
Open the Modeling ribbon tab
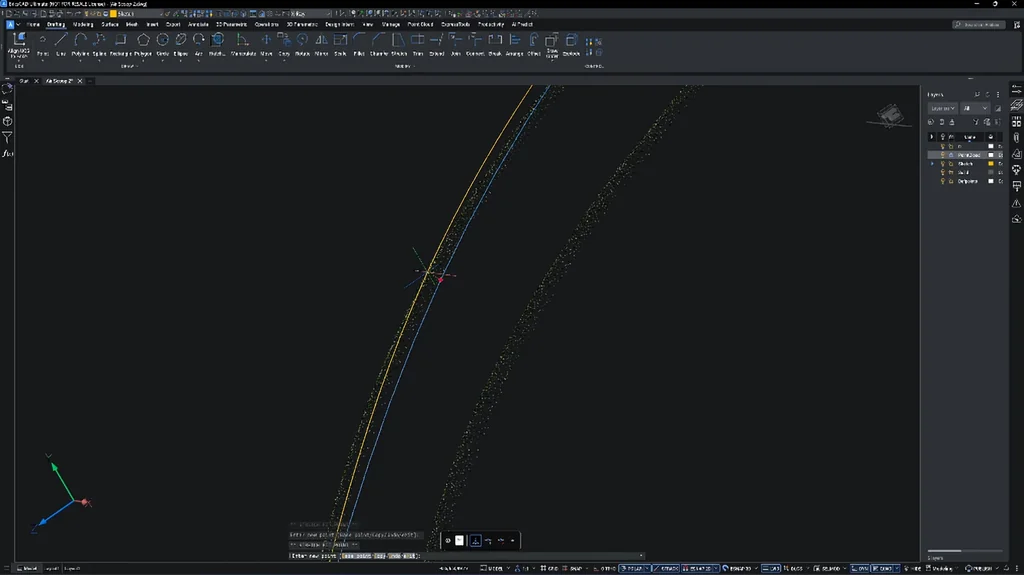[83, 24]
